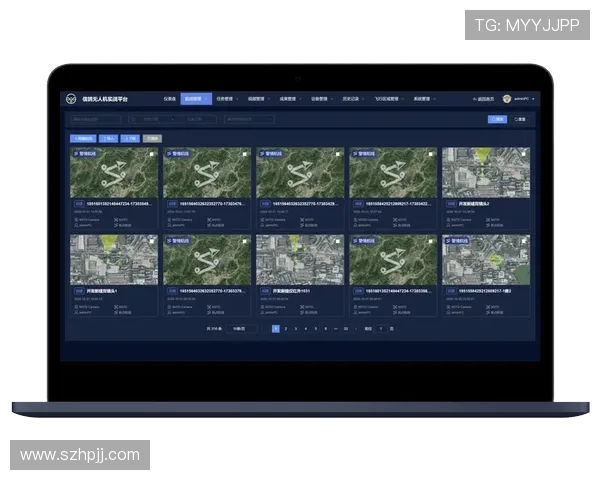Click the platform logo icon in header
Image resolution: width=600 pixels, height=480 pixels.
[71, 99]
